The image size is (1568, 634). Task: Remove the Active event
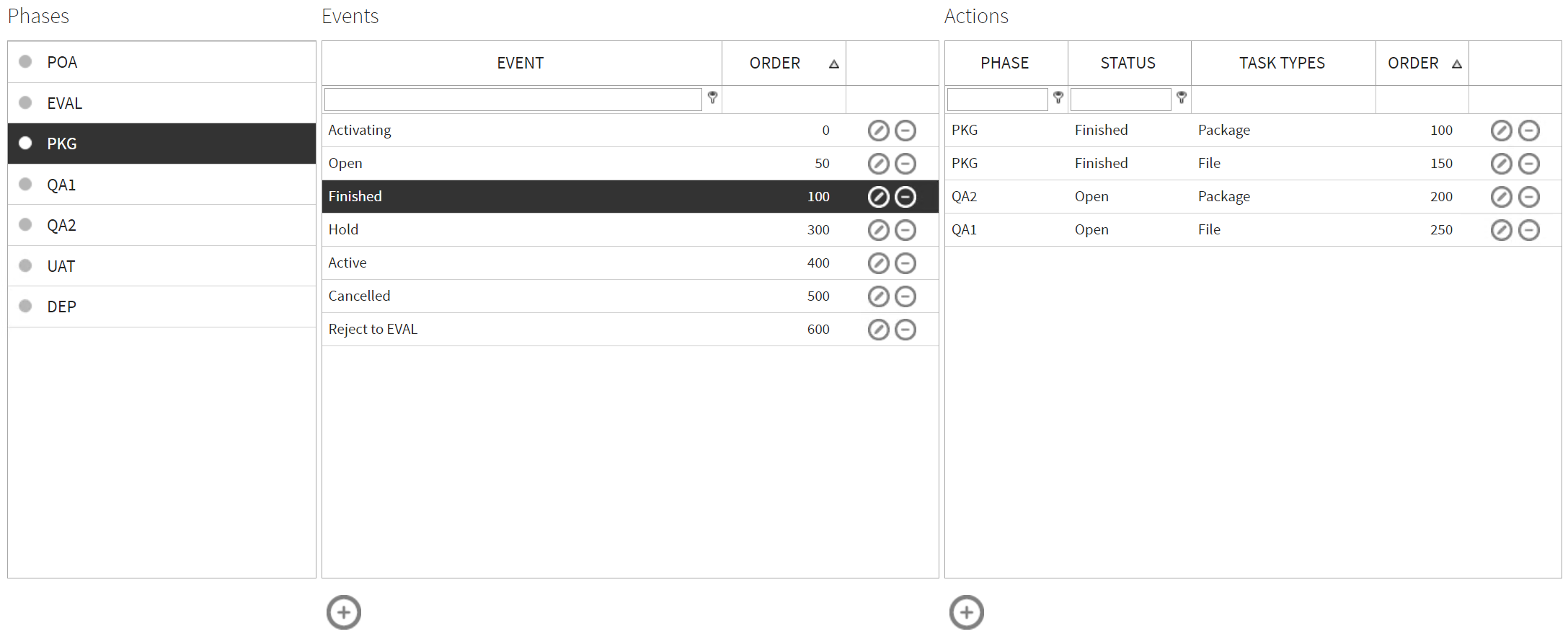point(905,263)
